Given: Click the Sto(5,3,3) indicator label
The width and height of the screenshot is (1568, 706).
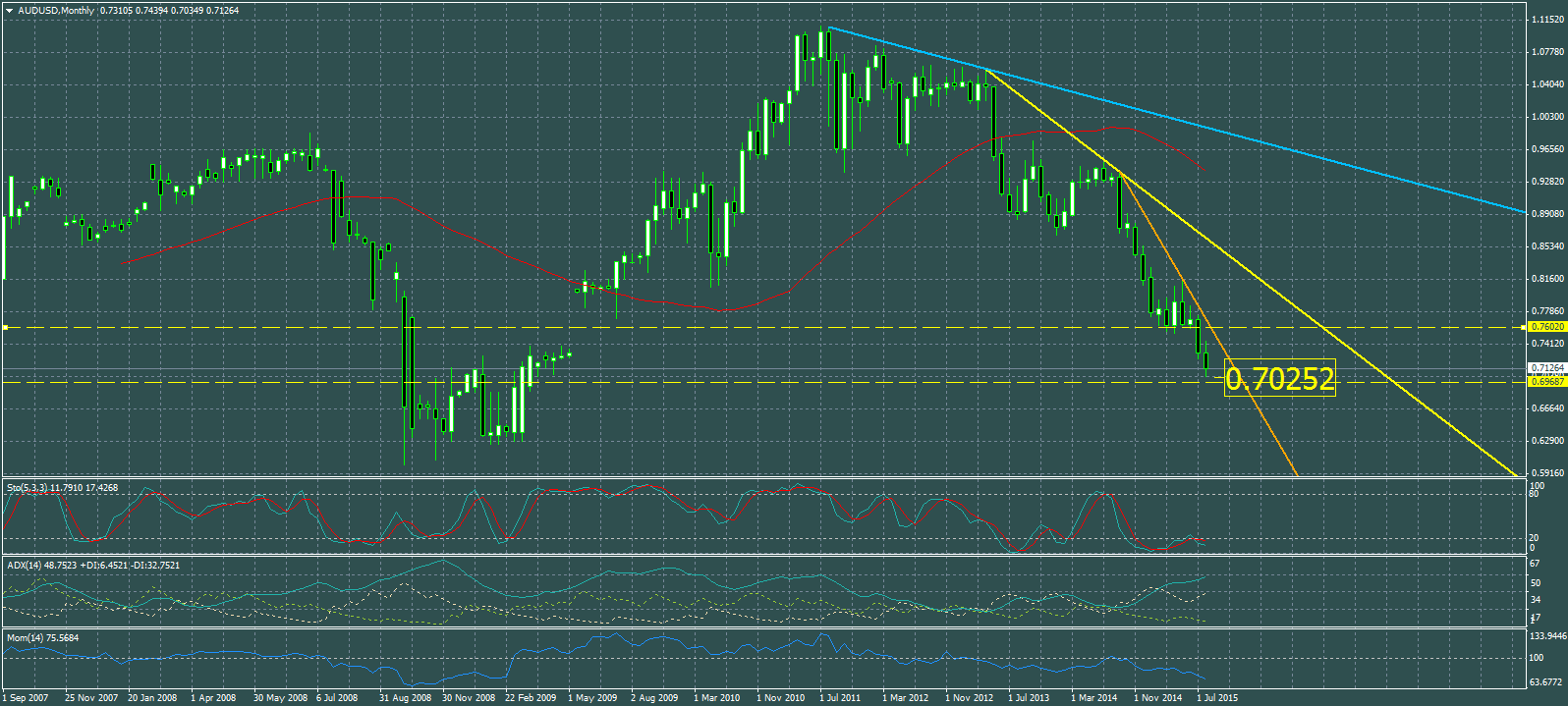Looking at the screenshot, I should (x=62, y=487).
